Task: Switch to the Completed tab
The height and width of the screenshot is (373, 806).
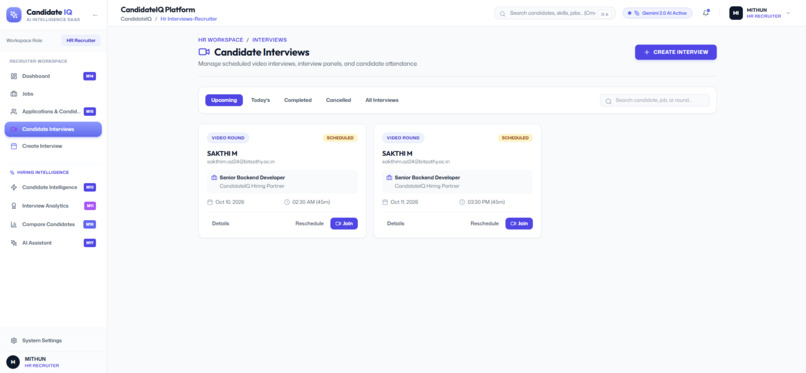Action: [298, 100]
